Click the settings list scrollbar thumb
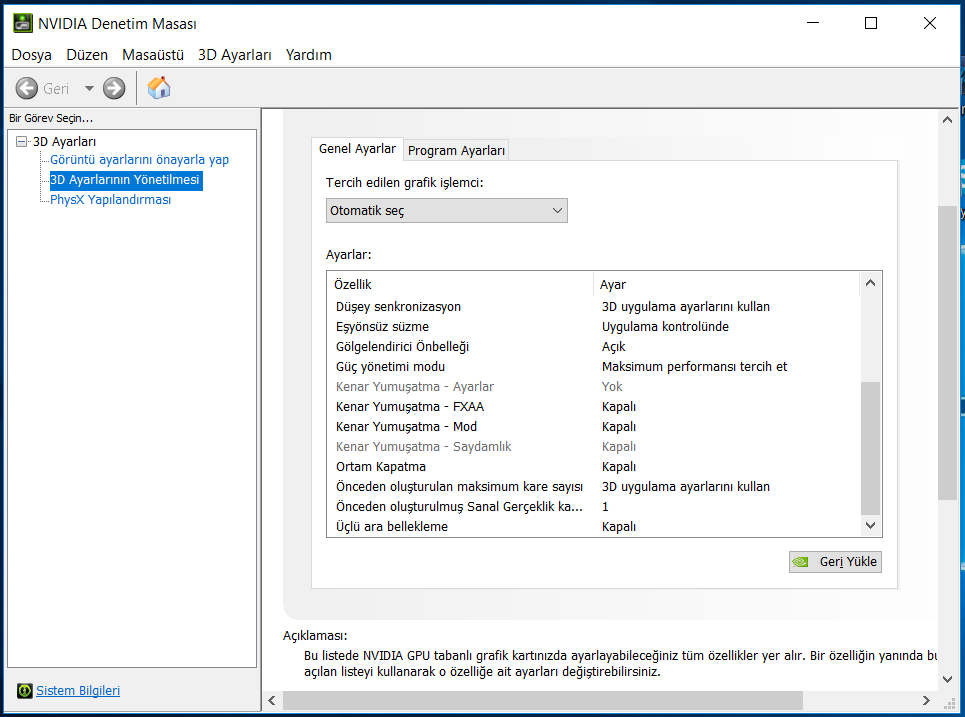 870,448
